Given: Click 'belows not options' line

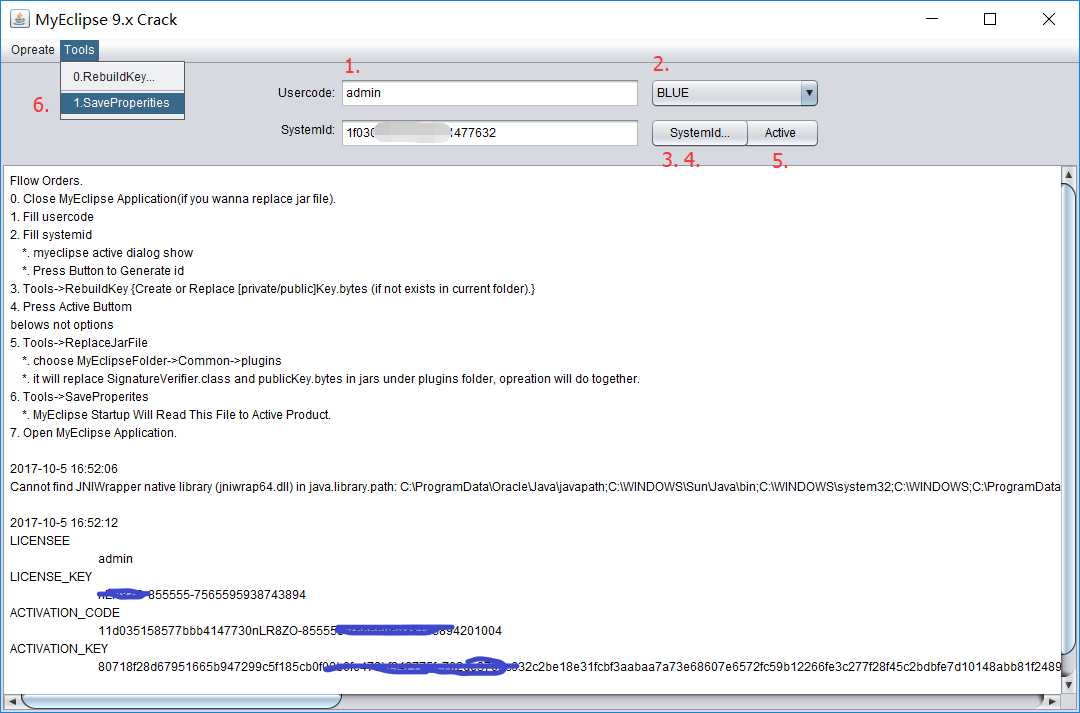Looking at the screenshot, I should click(62, 324).
